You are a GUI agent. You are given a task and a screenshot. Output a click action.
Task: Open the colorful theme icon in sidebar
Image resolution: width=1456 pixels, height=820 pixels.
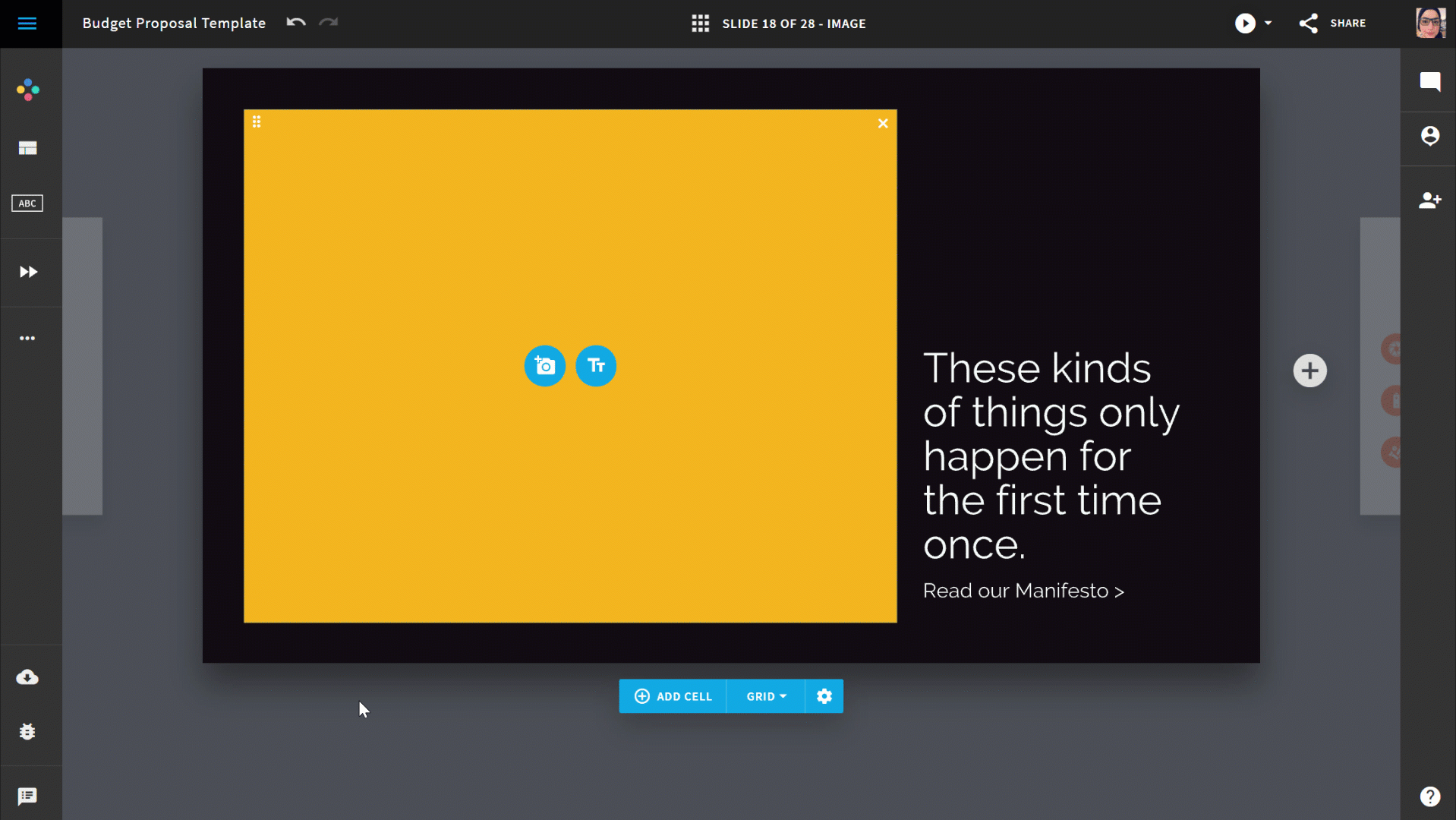[28, 90]
